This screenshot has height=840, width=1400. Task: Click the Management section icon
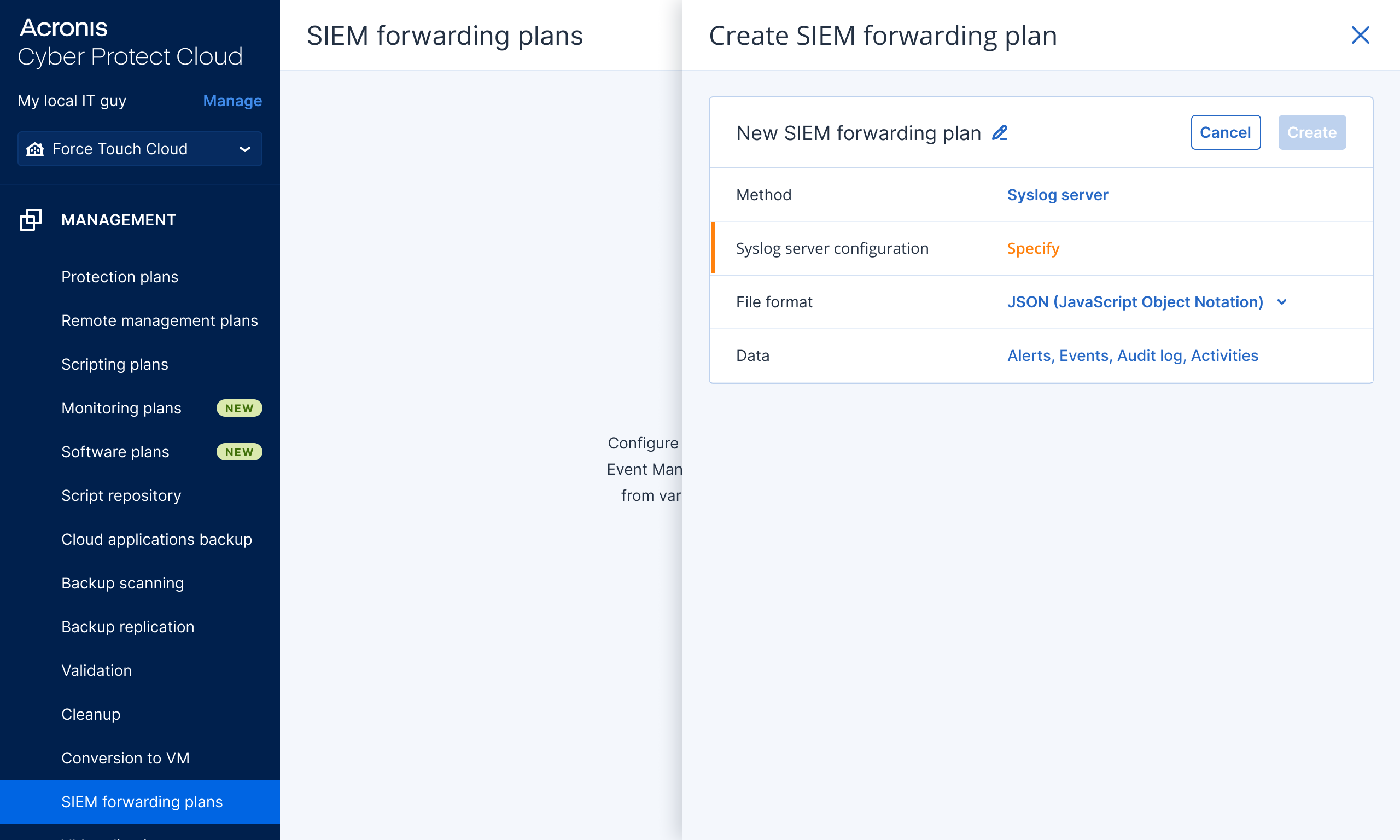[x=31, y=220]
